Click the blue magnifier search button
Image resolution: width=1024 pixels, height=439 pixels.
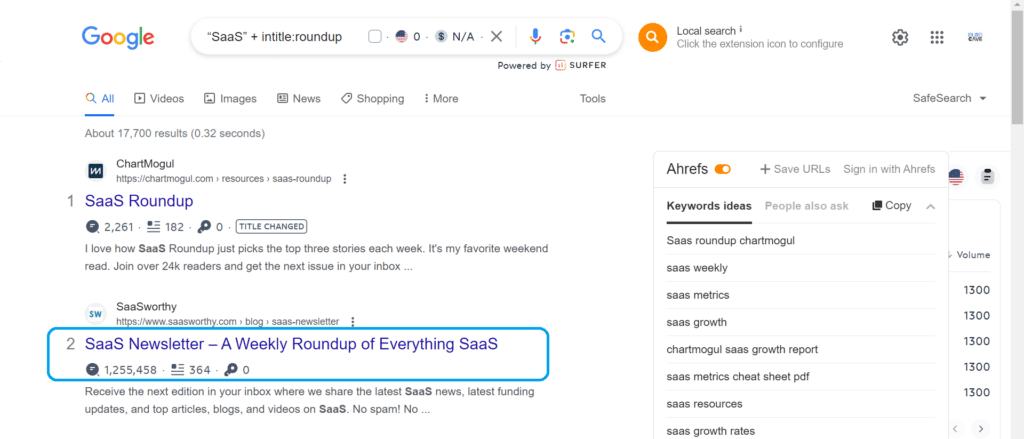point(598,36)
